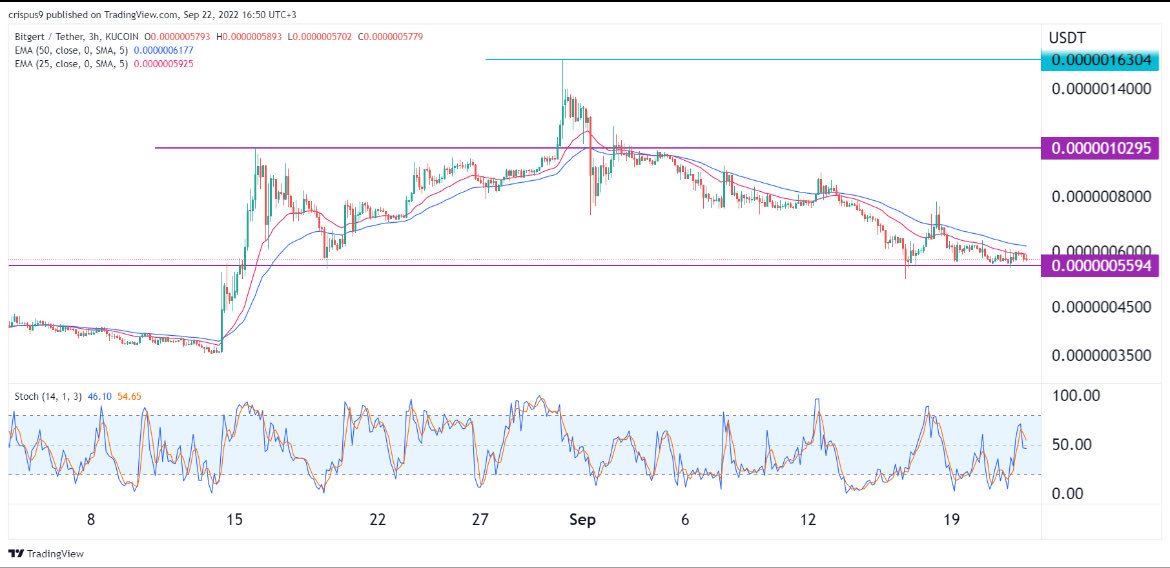The image size is (1170, 568).
Task: Click the USDT currency label
Action: pos(1067,36)
